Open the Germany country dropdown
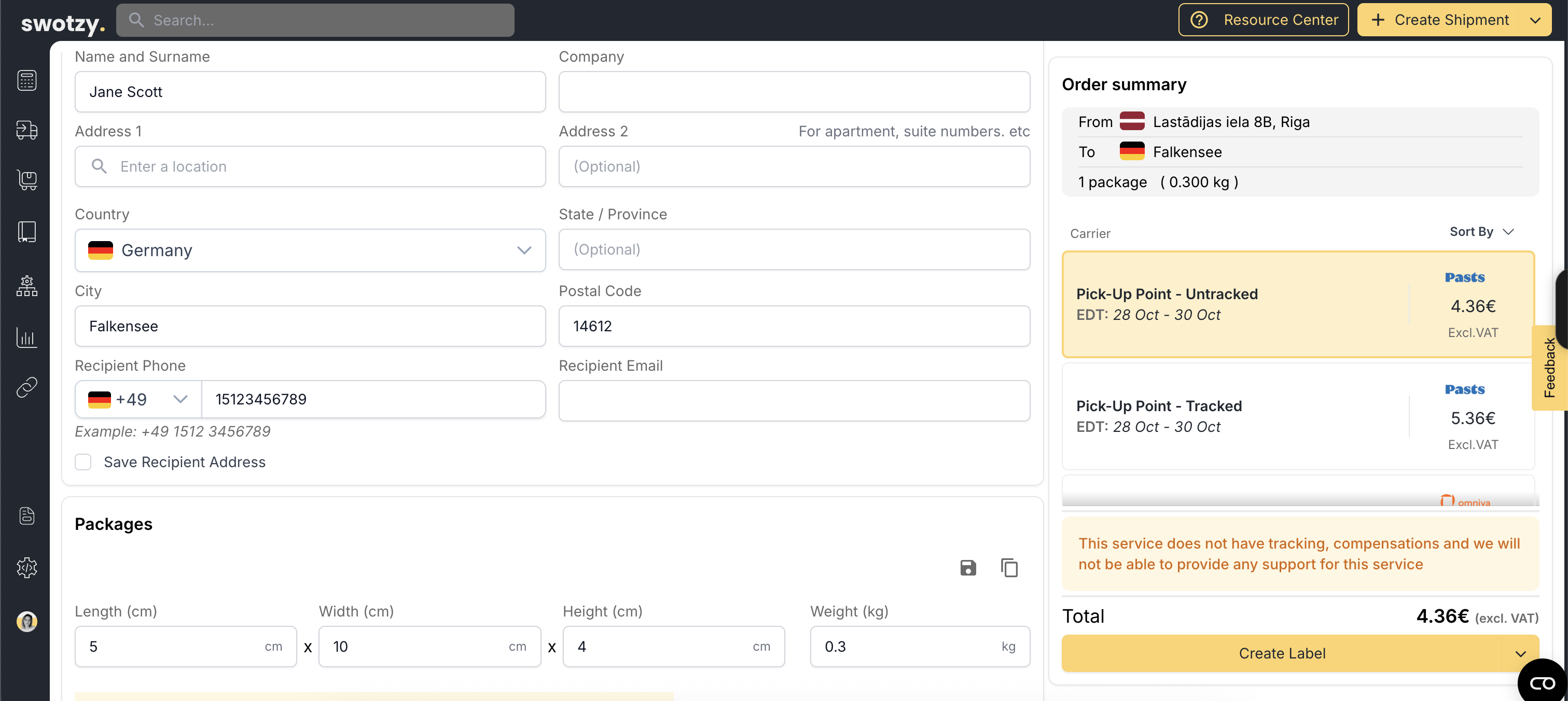The image size is (1568, 701). click(310, 250)
